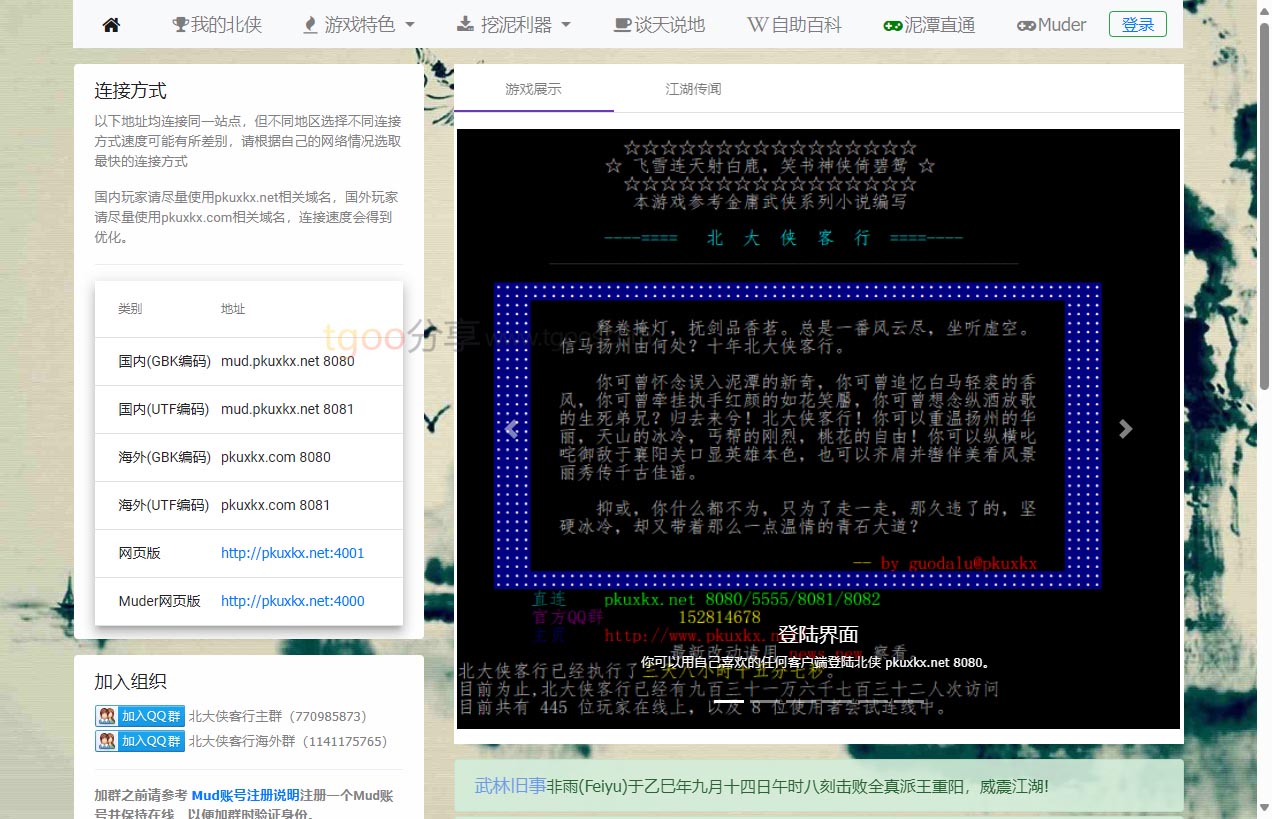The image size is (1272, 819).
Task: Open web version link pkuxkx.net:4001
Action: 292,553
